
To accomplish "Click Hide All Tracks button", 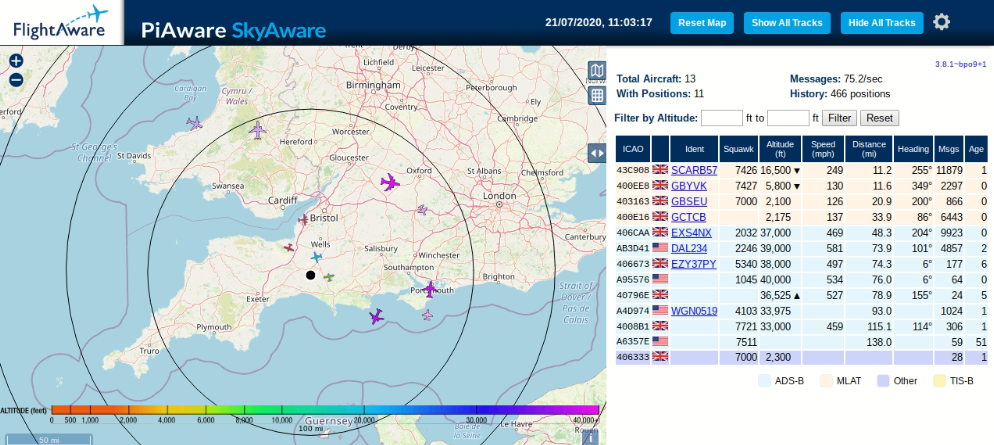I will point(882,23).
